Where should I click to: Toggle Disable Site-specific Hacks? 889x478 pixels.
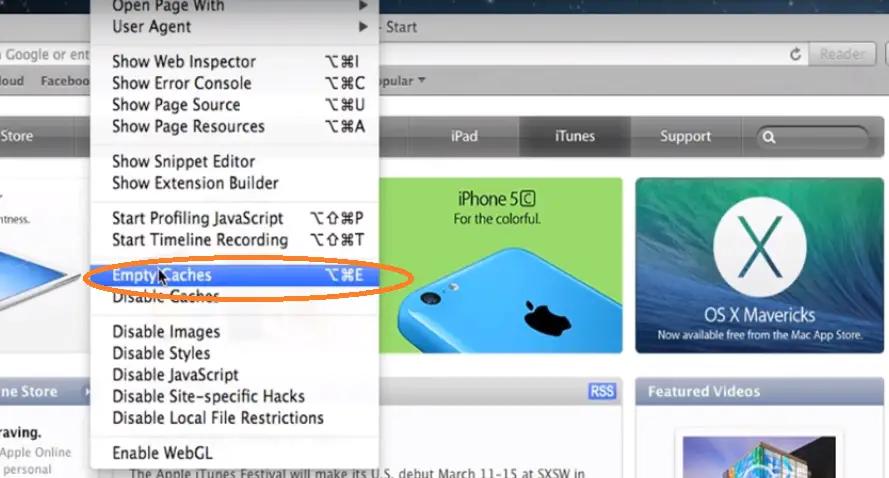point(235,396)
